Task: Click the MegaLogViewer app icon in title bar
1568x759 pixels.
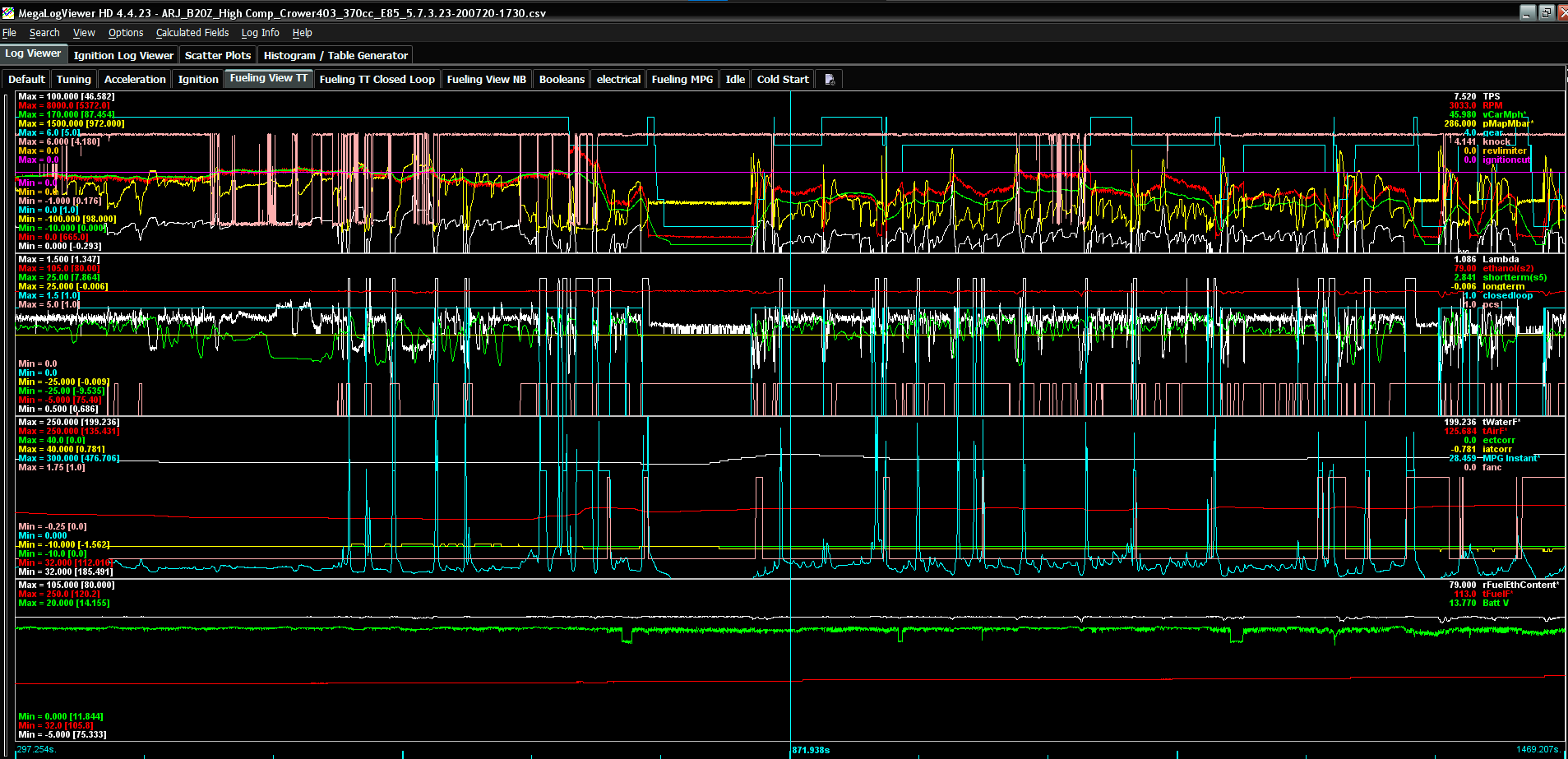Action: (x=8, y=13)
